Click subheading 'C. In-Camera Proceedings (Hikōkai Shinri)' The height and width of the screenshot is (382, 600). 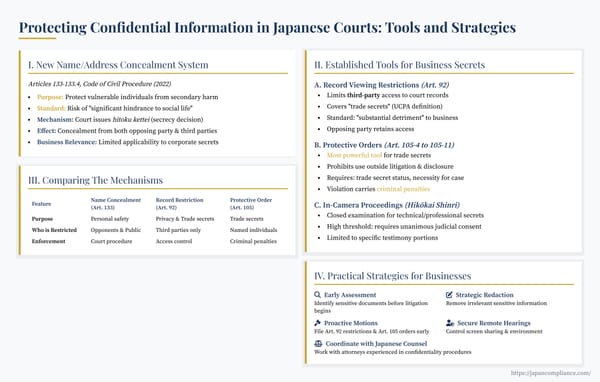[x=387, y=205]
